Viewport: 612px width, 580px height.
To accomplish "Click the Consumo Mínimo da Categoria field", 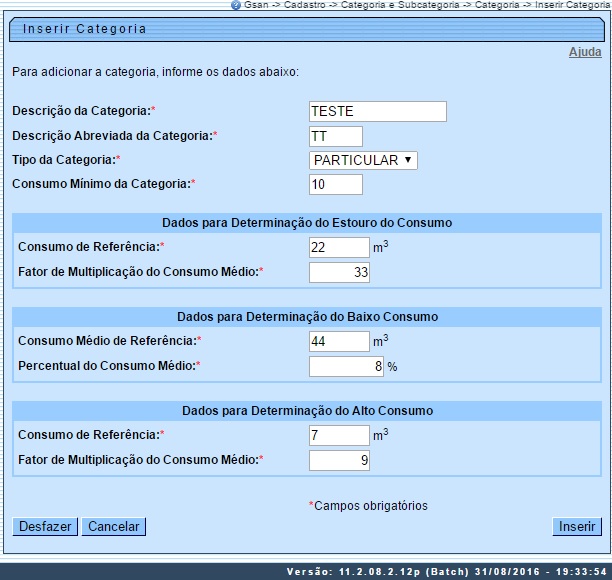I will click(x=336, y=184).
